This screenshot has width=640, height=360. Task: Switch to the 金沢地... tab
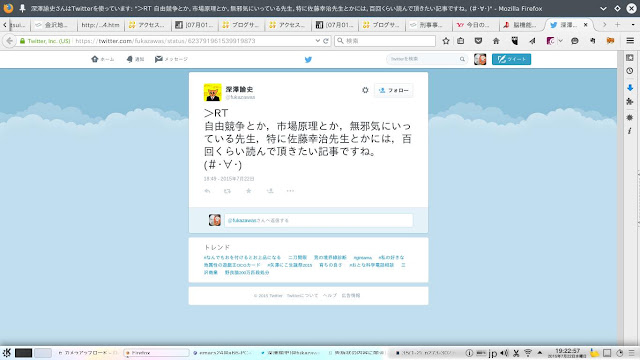point(53,25)
